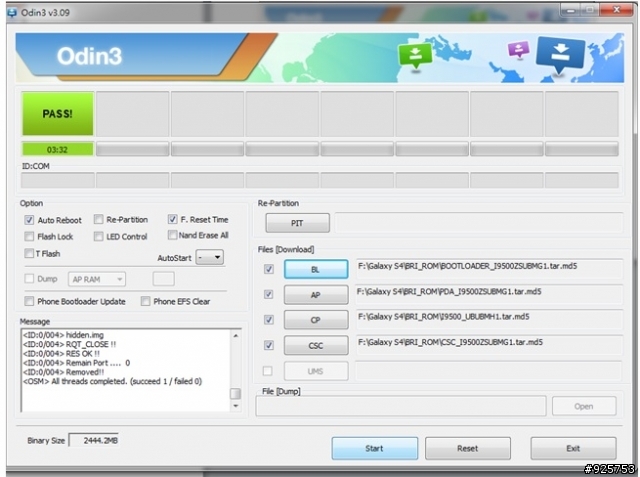Click the Message log scroll down arrow

(x=236, y=406)
